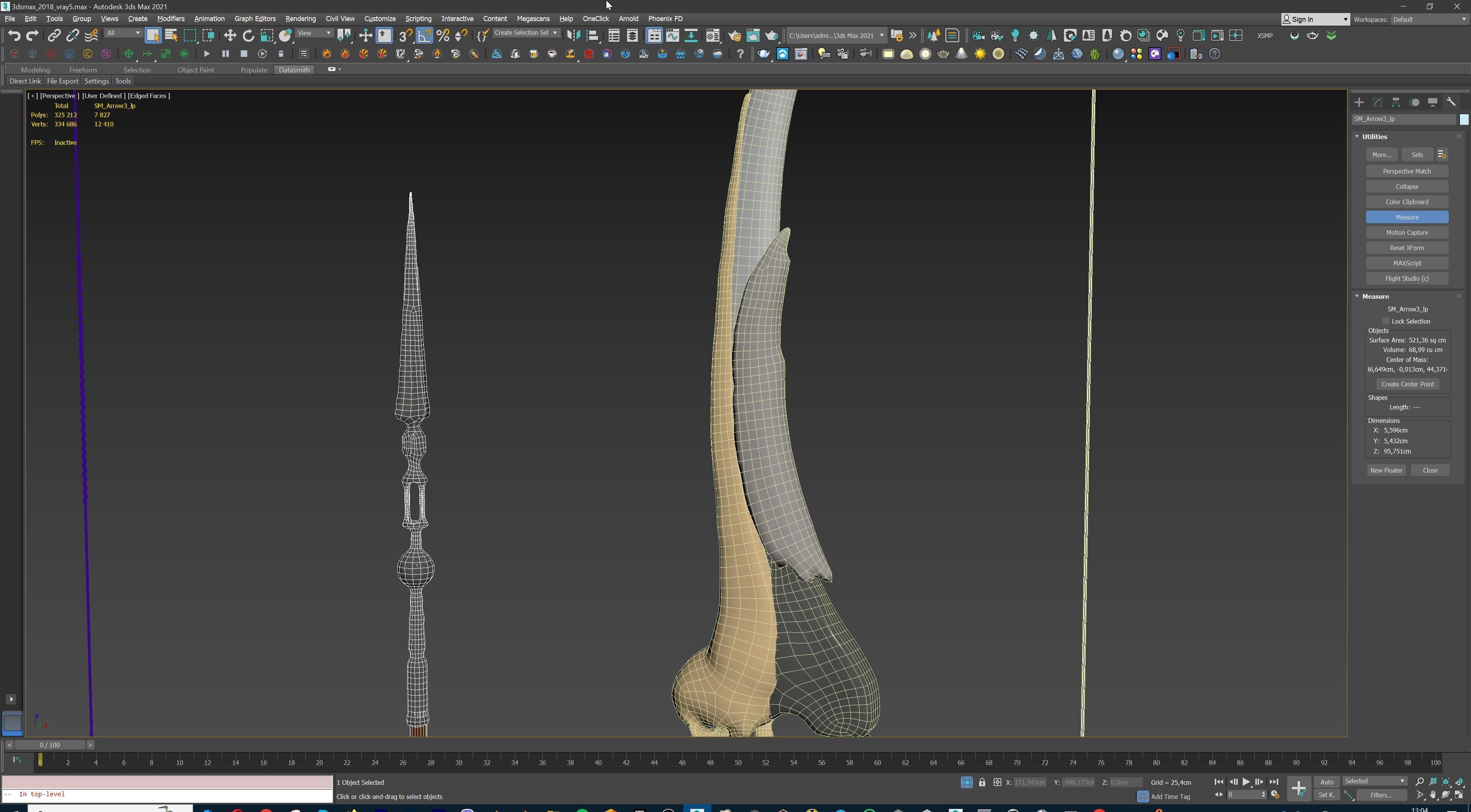The width and height of the screenshot is (1471, 812).
Task: Open Render Setup teapot icon
Action: 734,35
